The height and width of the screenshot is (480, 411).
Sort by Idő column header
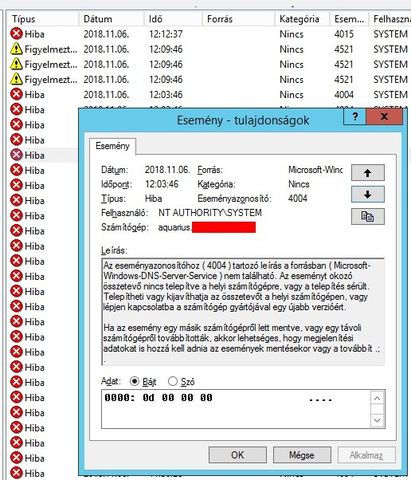pyautogui.click(x=173, y=19)
